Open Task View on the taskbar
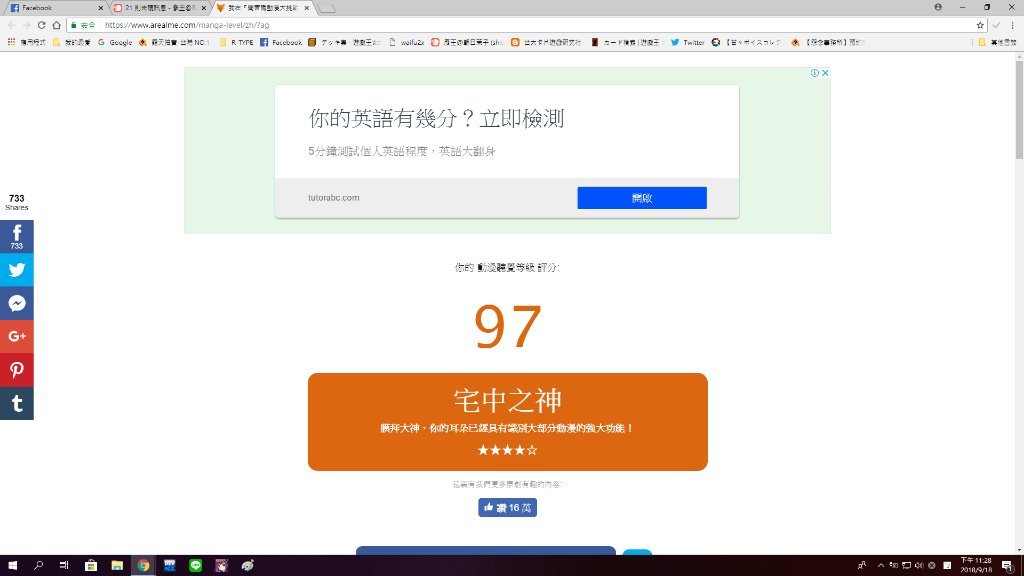Viewport: 1024px width, 576px height. point(64,566)
